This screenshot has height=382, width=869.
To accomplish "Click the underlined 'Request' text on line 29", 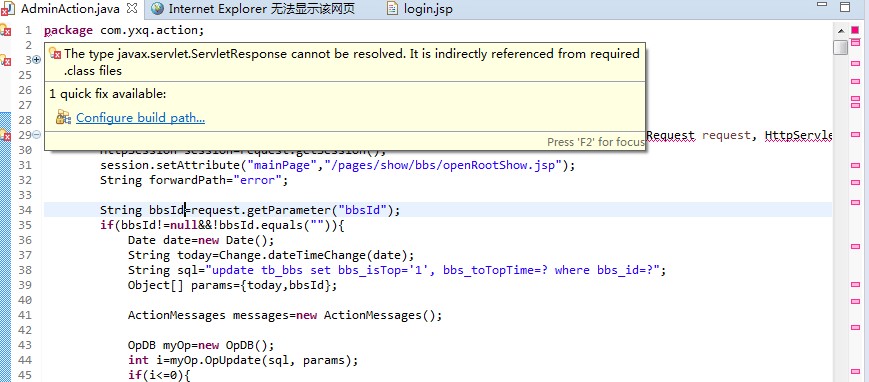I will point(670,135).
